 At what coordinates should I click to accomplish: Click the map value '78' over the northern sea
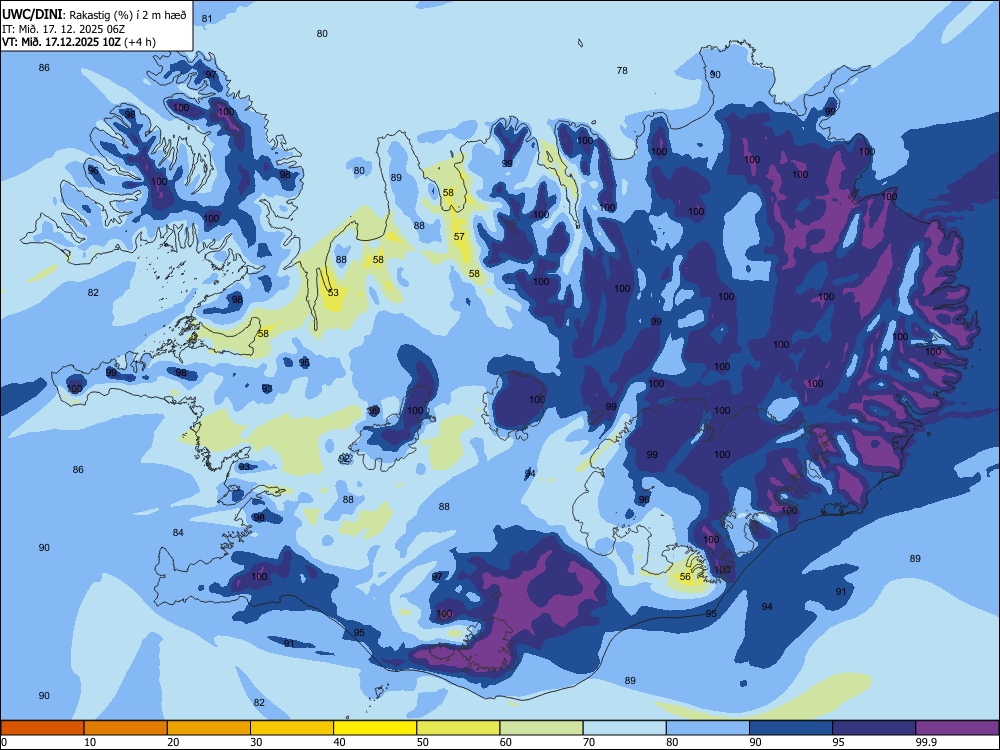[622, 71]
